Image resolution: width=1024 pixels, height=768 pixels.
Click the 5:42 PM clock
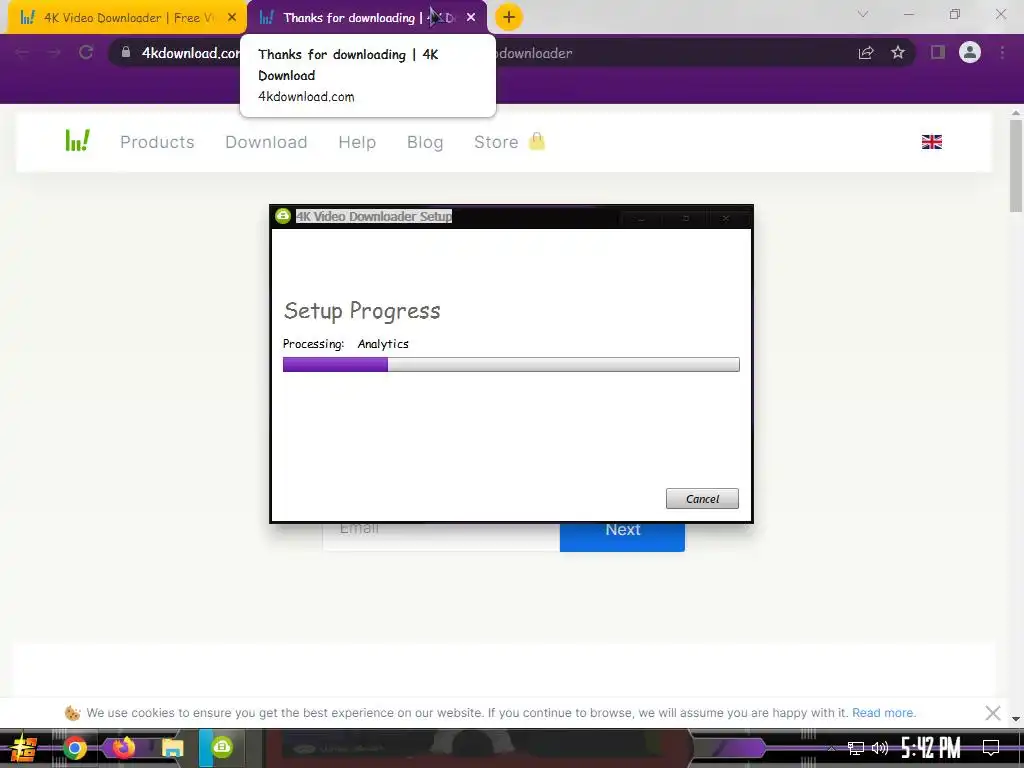pos(931,748)
